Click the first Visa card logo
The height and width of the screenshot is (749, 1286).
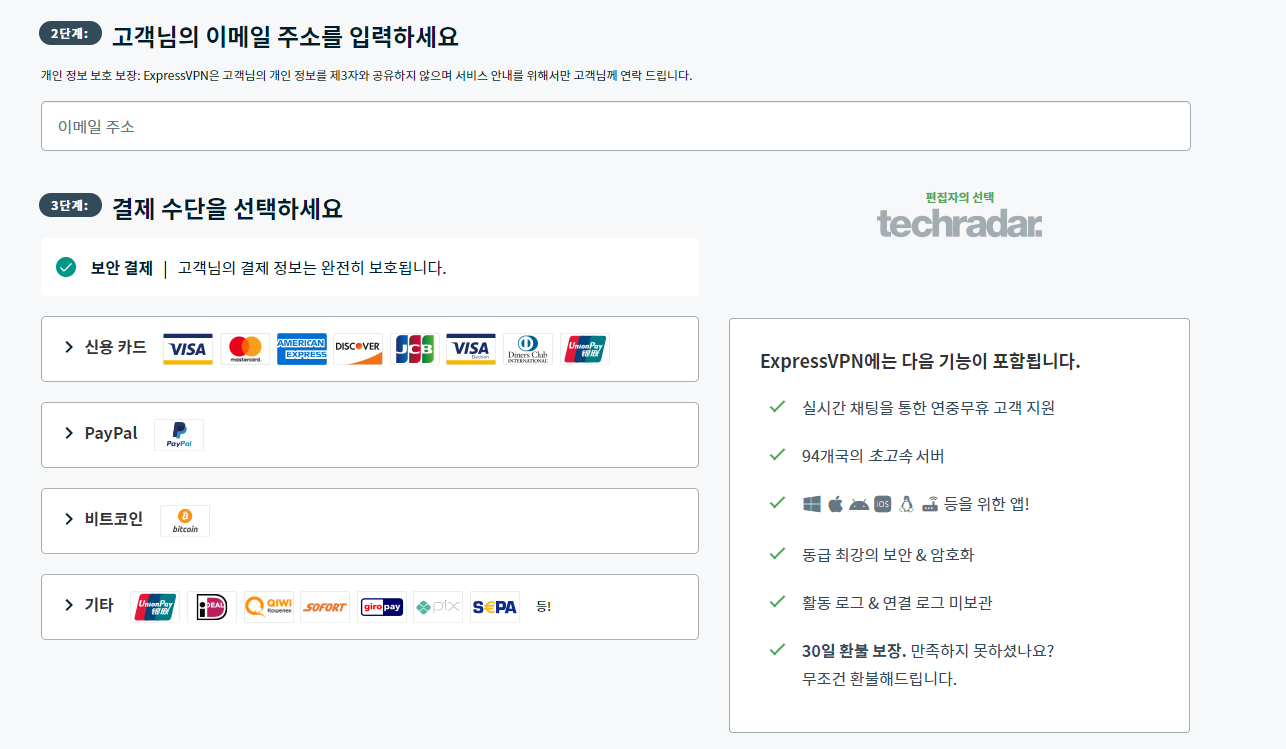click(188, 349)
